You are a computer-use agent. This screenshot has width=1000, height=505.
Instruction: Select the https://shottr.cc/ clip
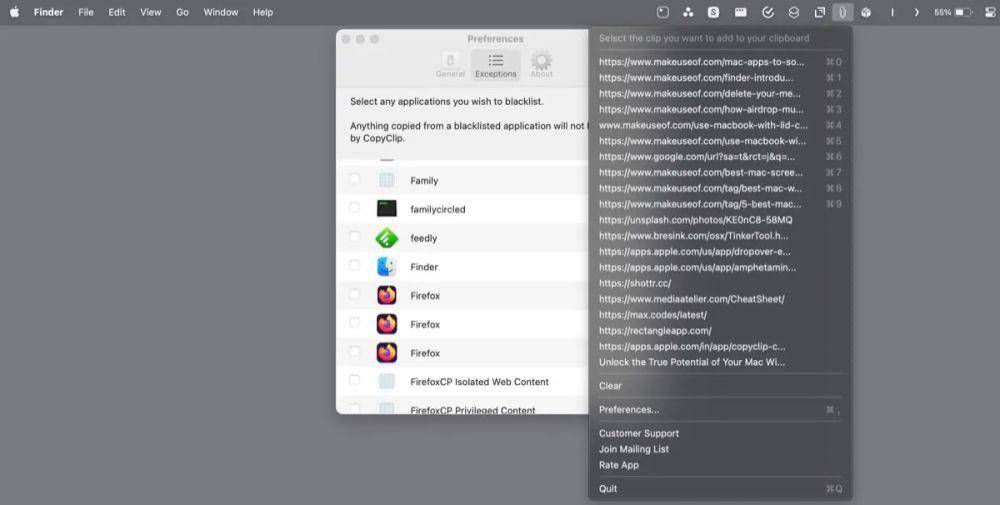[x=720, y=283]
